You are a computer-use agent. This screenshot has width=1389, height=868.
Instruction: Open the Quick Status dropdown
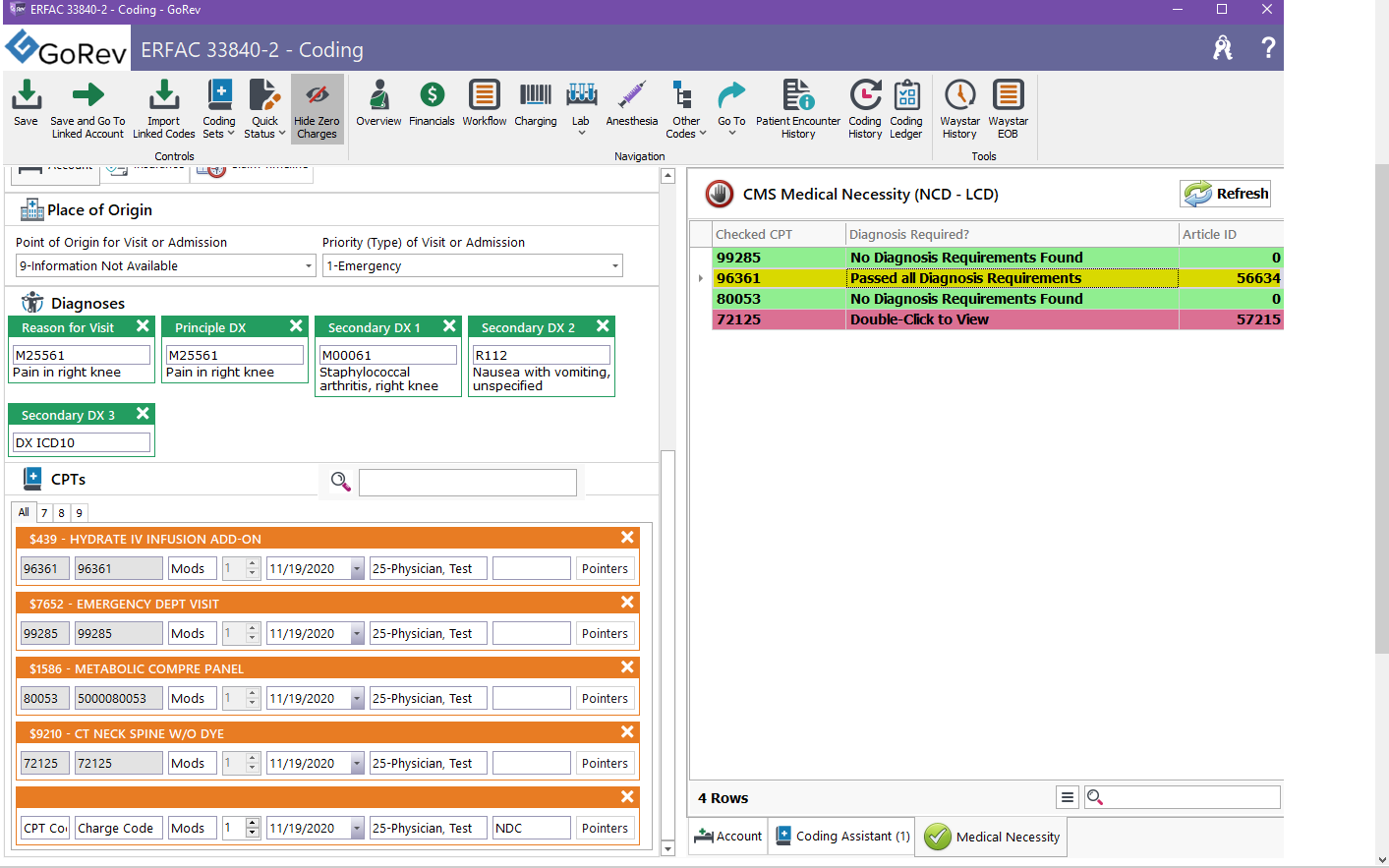(264, 108)
